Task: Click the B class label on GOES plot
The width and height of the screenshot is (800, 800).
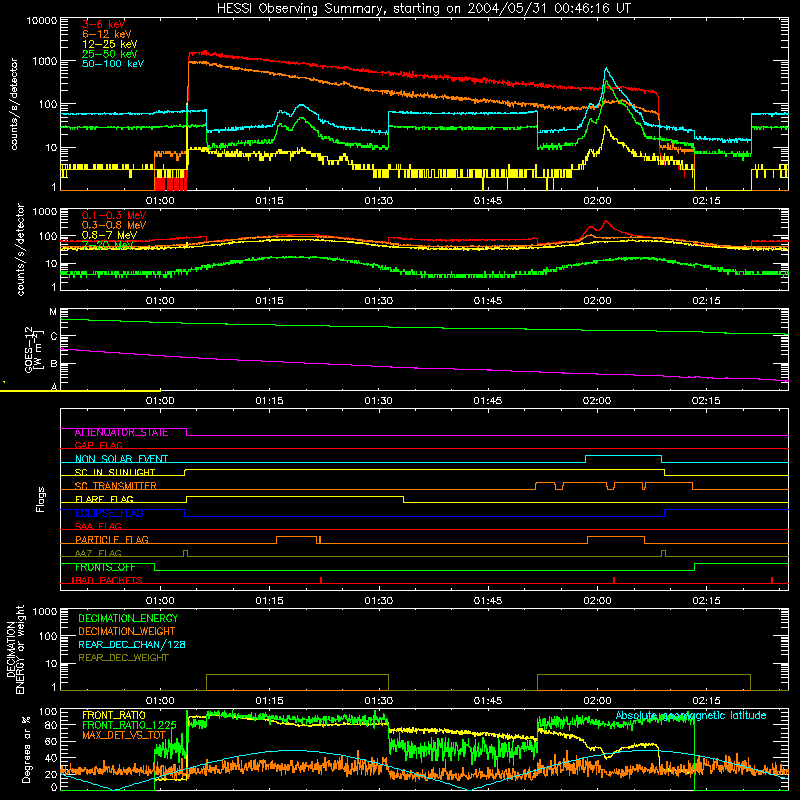Action: pyautogui.click(x=54, y=364)
